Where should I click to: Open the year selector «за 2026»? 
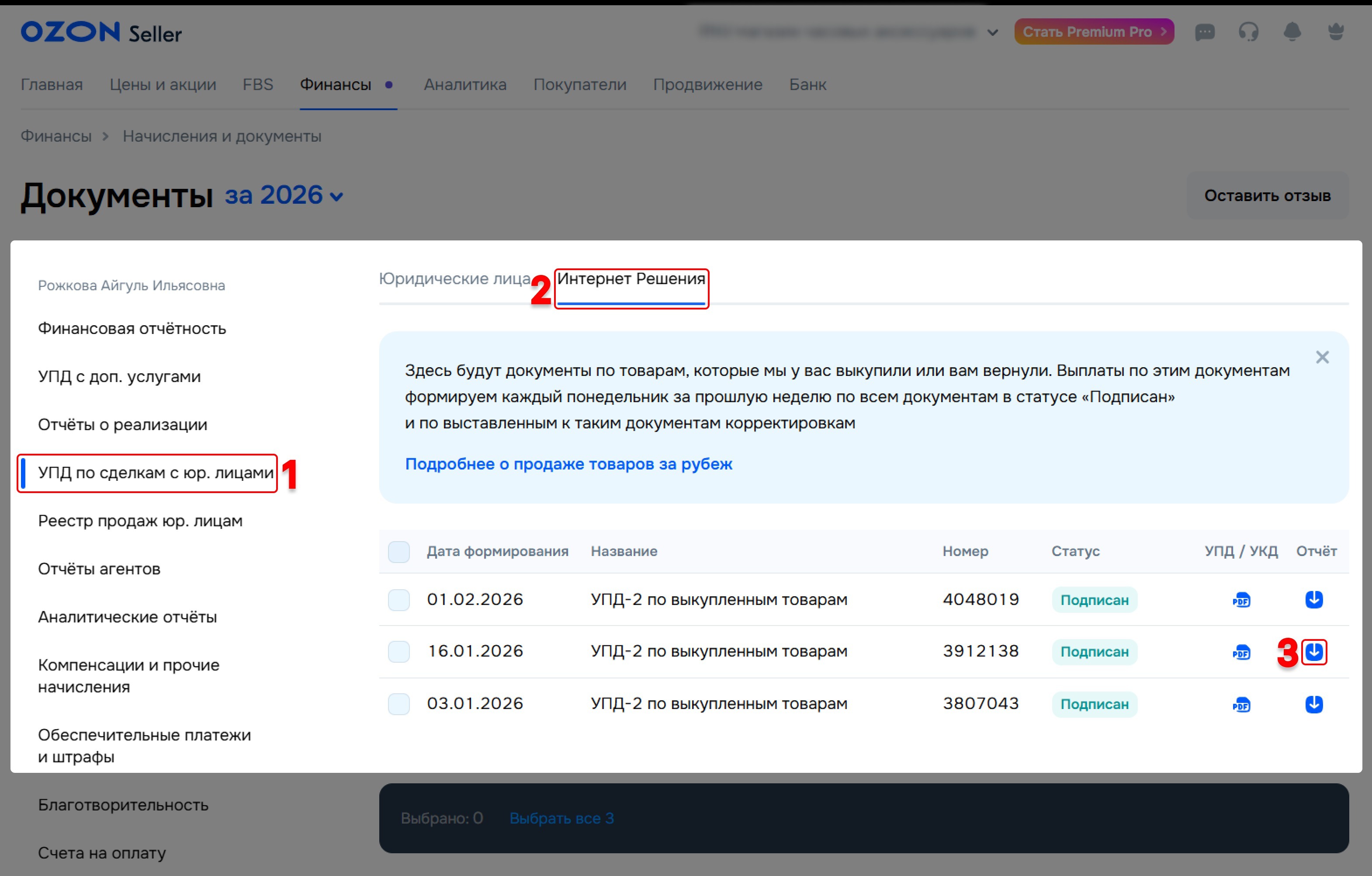coord(284,195)
